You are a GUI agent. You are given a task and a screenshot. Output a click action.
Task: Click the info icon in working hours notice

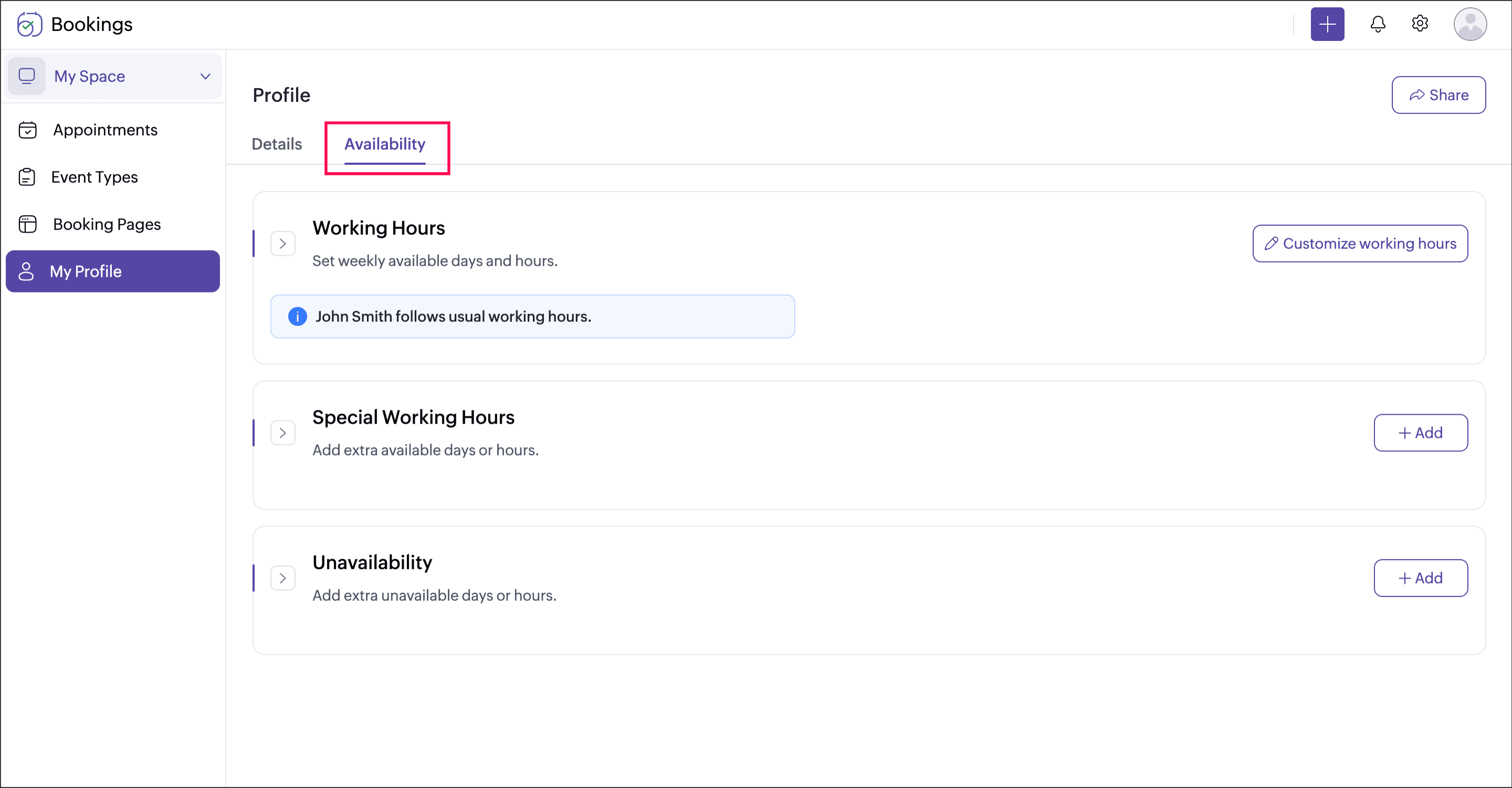(298, 316)
